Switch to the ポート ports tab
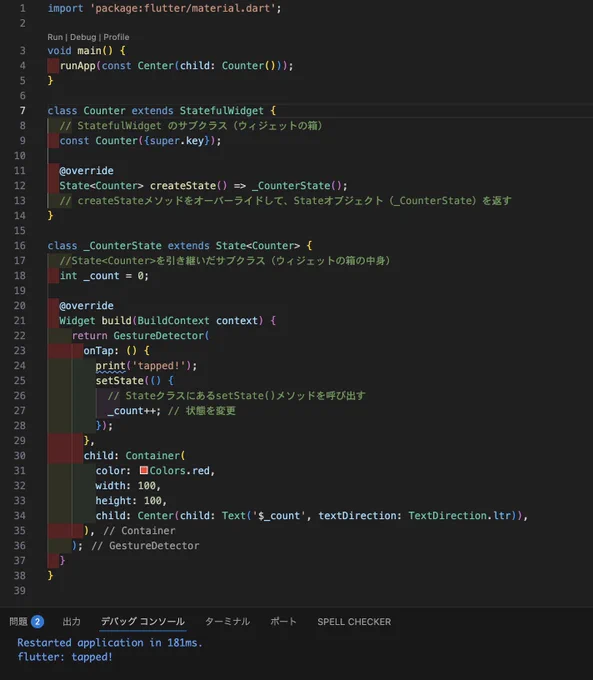 coord(283,621)
